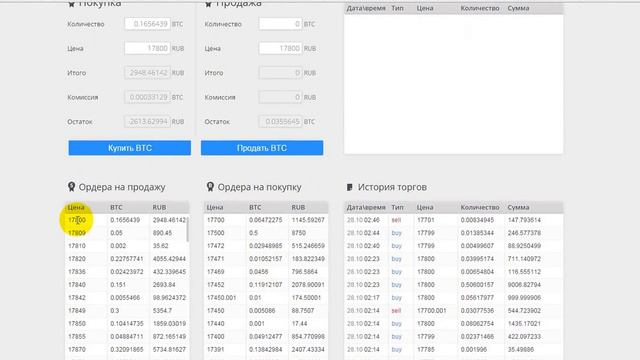640x360 pixels.
Task: Select buy order row priced 17391
Action: tap(266, 350)
